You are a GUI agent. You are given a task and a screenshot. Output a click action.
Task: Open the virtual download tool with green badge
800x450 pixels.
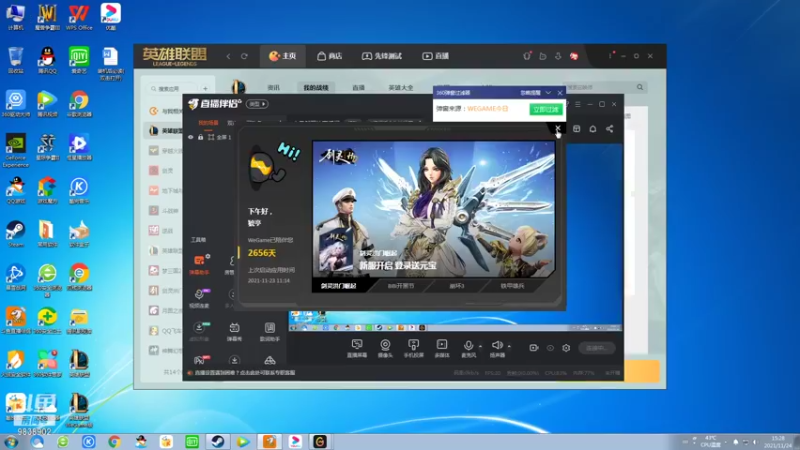click(x=199, y=331)
